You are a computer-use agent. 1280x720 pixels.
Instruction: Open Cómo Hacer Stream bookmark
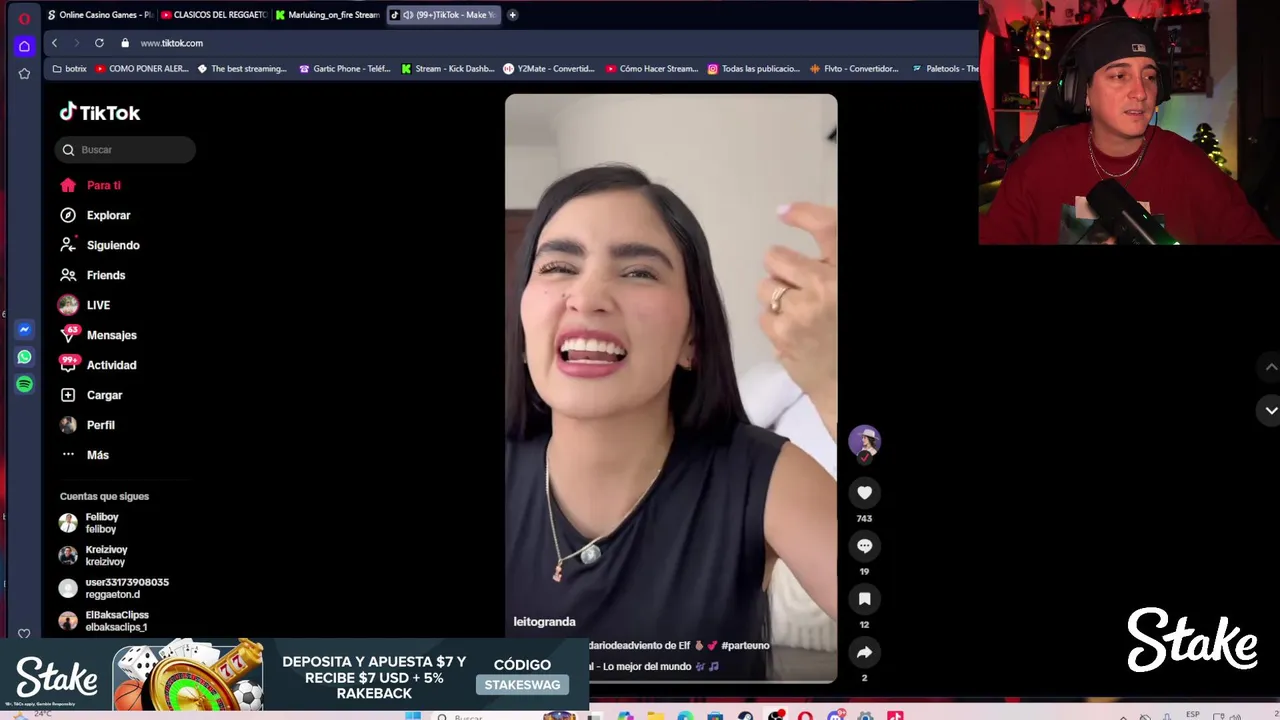click(651, 69)
